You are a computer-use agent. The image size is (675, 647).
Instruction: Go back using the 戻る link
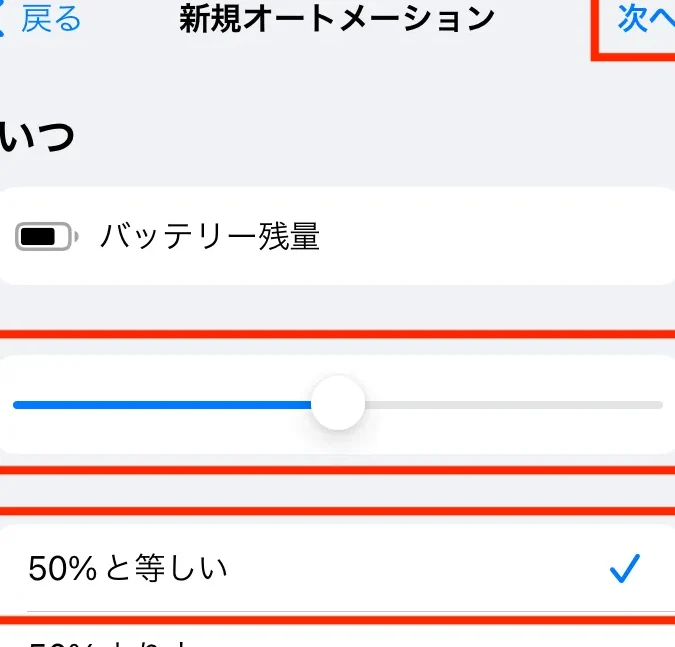pos(51,19)
